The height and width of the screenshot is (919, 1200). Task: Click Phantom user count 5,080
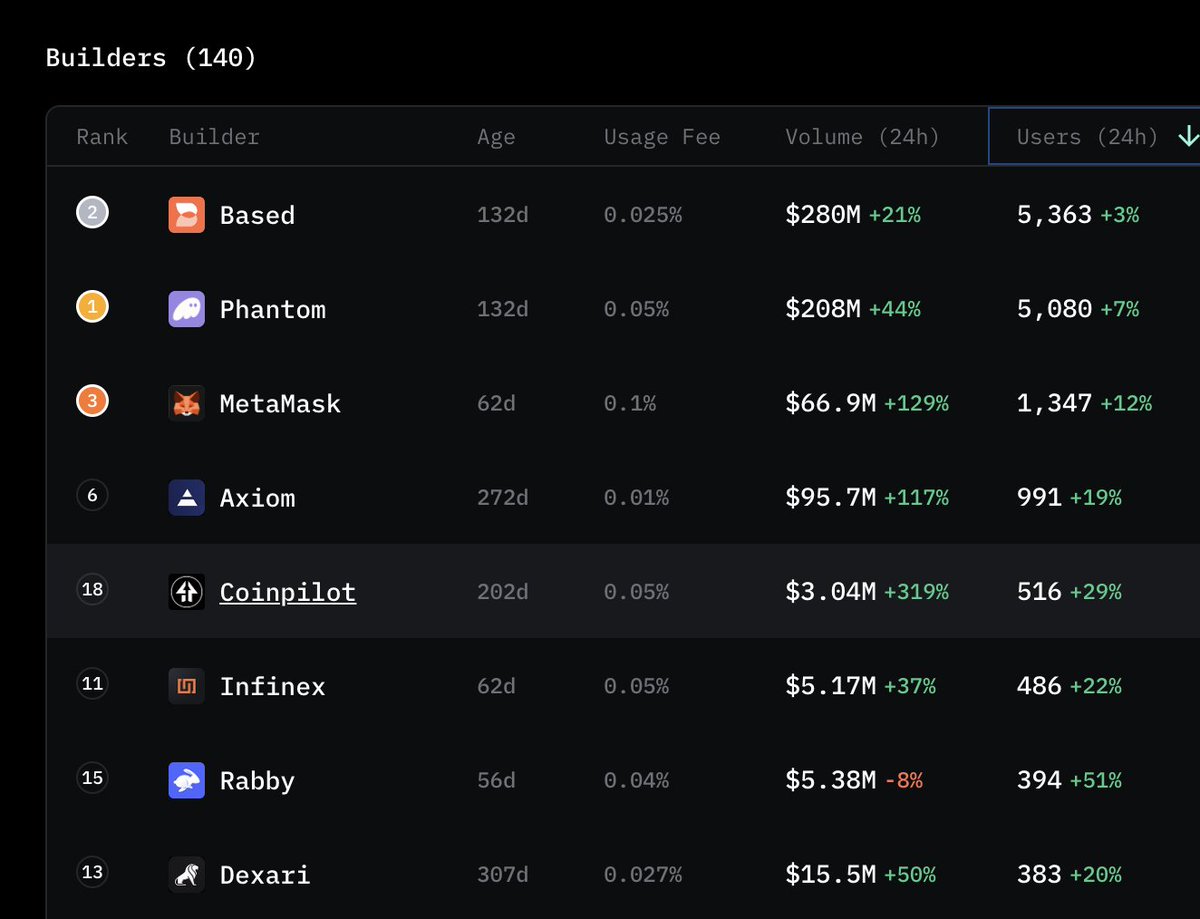pyautogui.click(x=1054, y=309)
